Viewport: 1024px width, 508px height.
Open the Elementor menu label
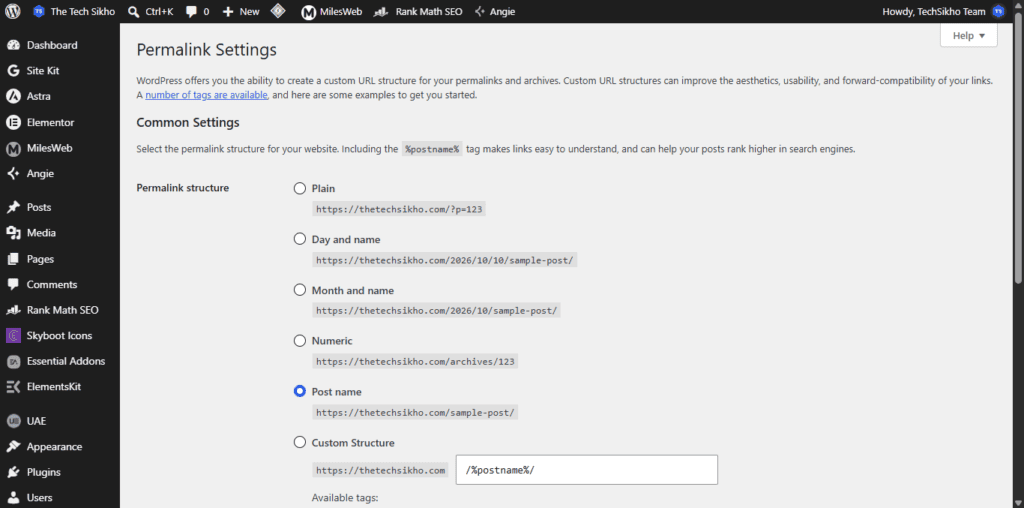pyautogui.click(x=50, y=122)
